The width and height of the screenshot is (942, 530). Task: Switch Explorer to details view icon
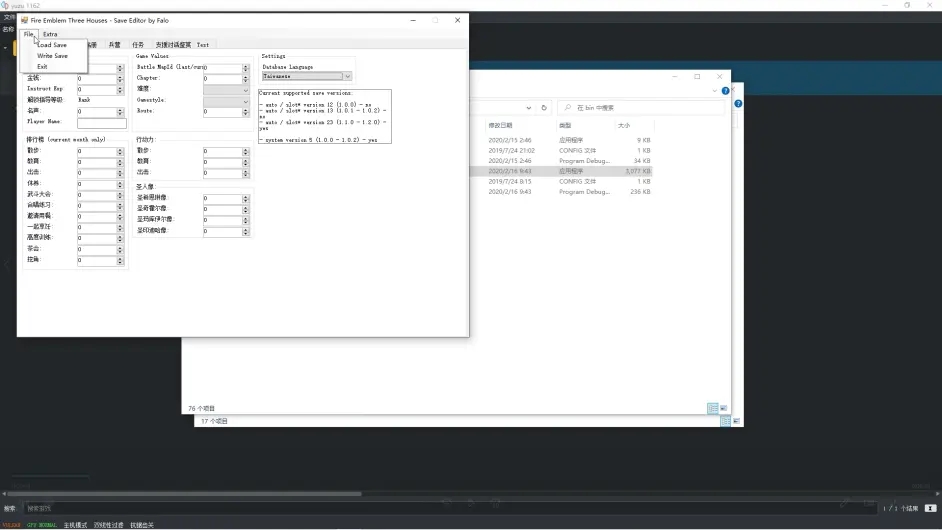point(713,408)
